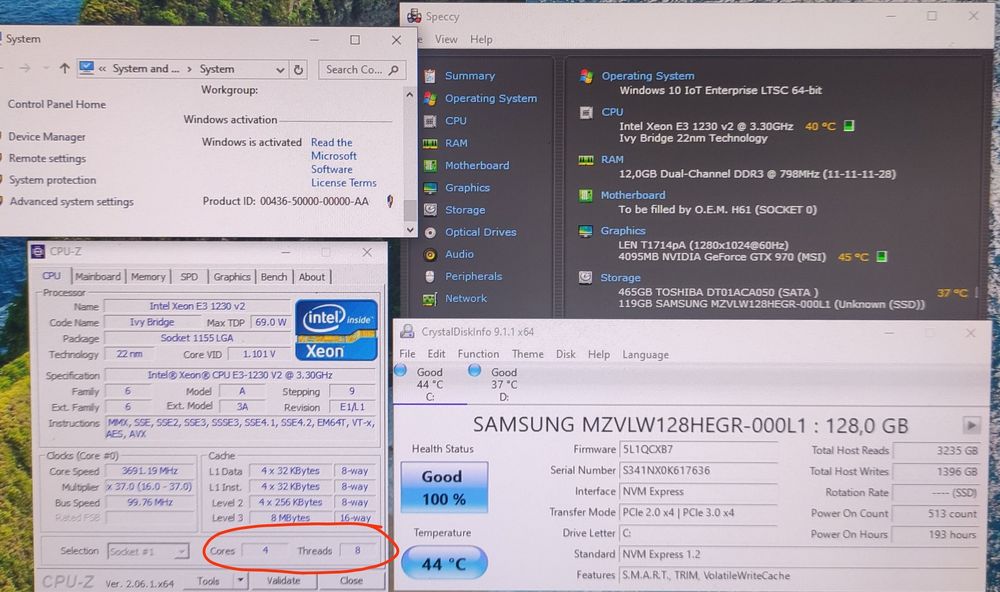Open Tools dropdown arrow in CPU-Z
This screenshot has width=1000, height=592.
click(240, 581)
